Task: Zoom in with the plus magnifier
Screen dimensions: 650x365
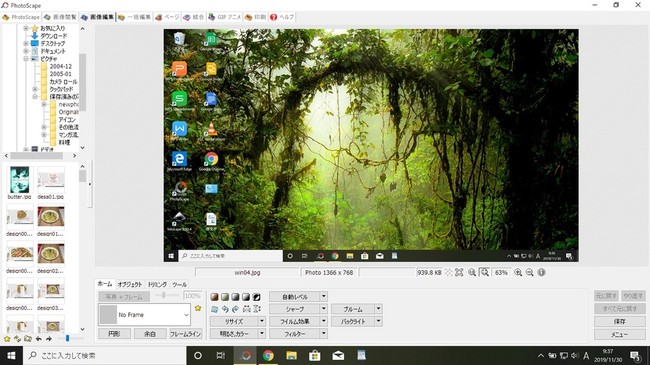Action: click(518, 273)
